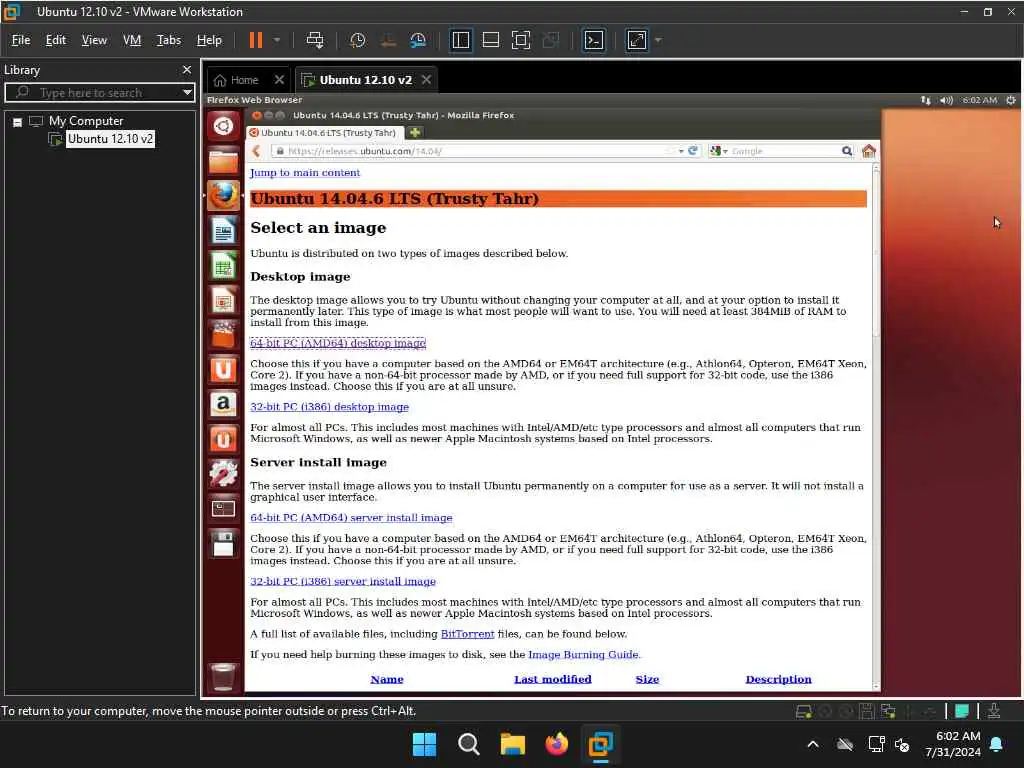Viewport: 1024px width, 768px height.
Task: Open the Help menu
Action: [x=209, y=40]
